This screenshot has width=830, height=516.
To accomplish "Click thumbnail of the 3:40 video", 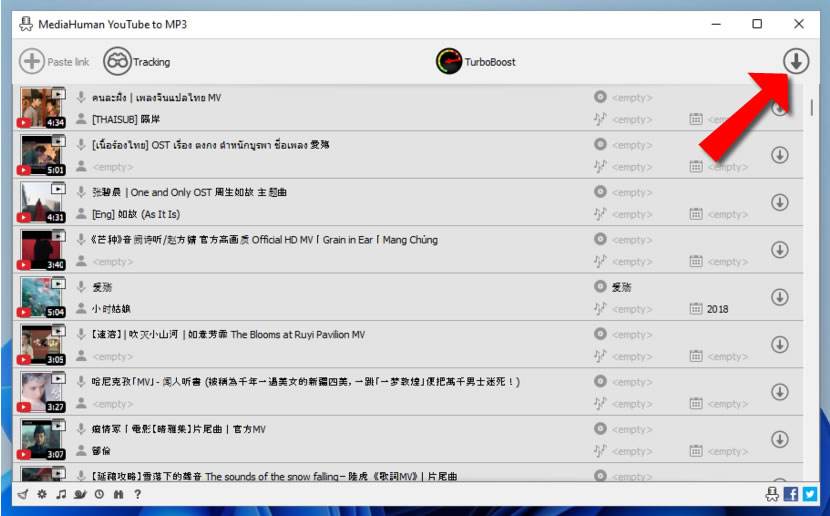I will (42, 250).
